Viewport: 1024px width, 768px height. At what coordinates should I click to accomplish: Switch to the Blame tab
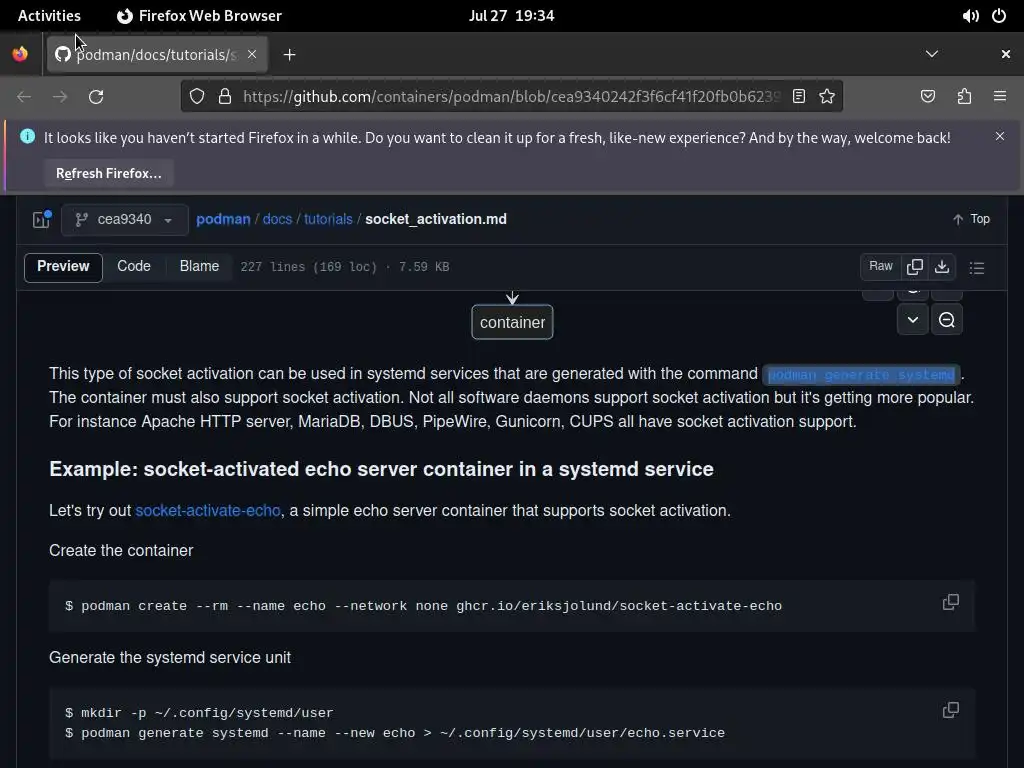pyautogui.click(x=199, y=266)
